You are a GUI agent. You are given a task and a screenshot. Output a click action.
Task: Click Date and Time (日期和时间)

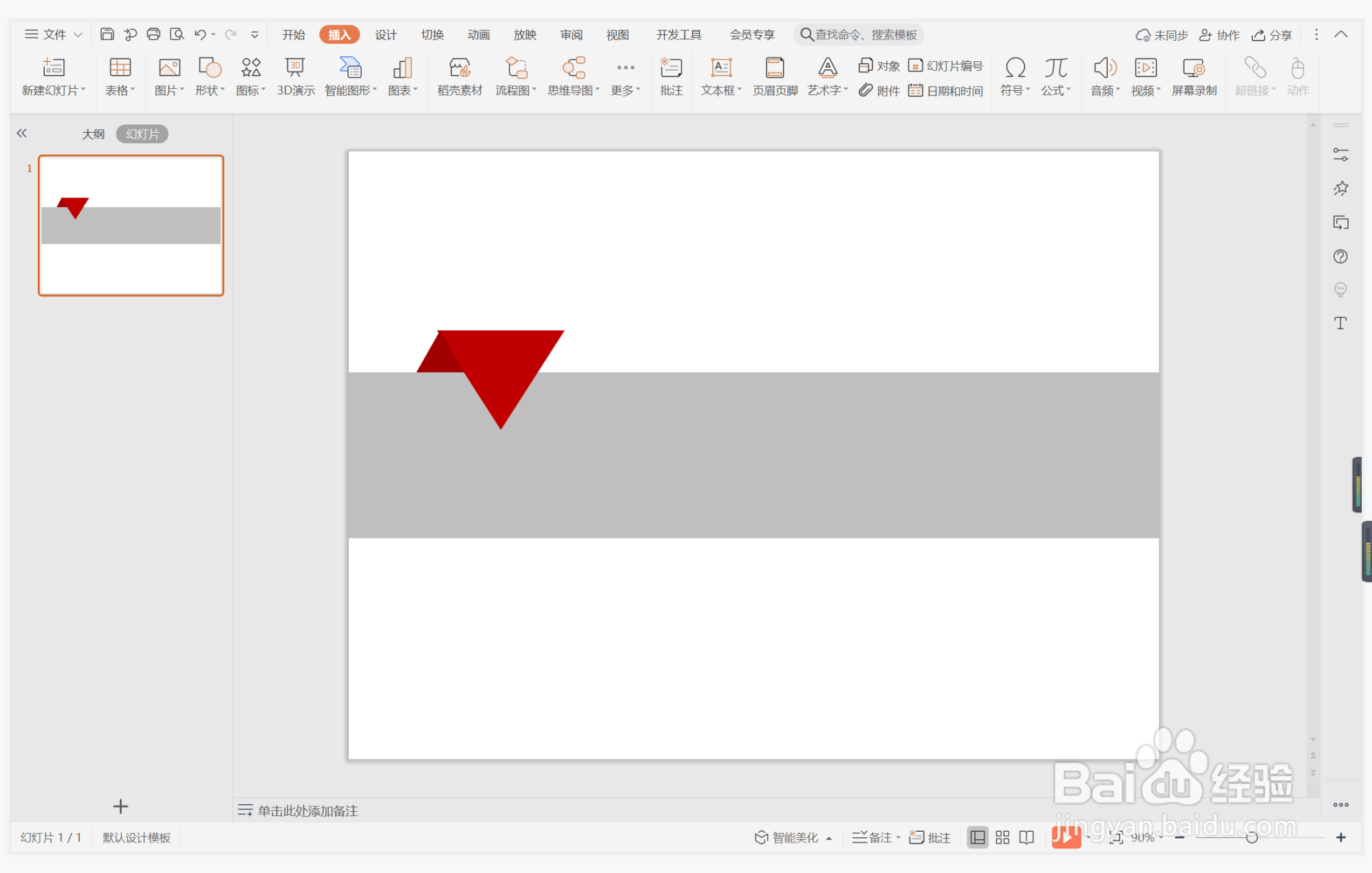click(x=945, y=90)
